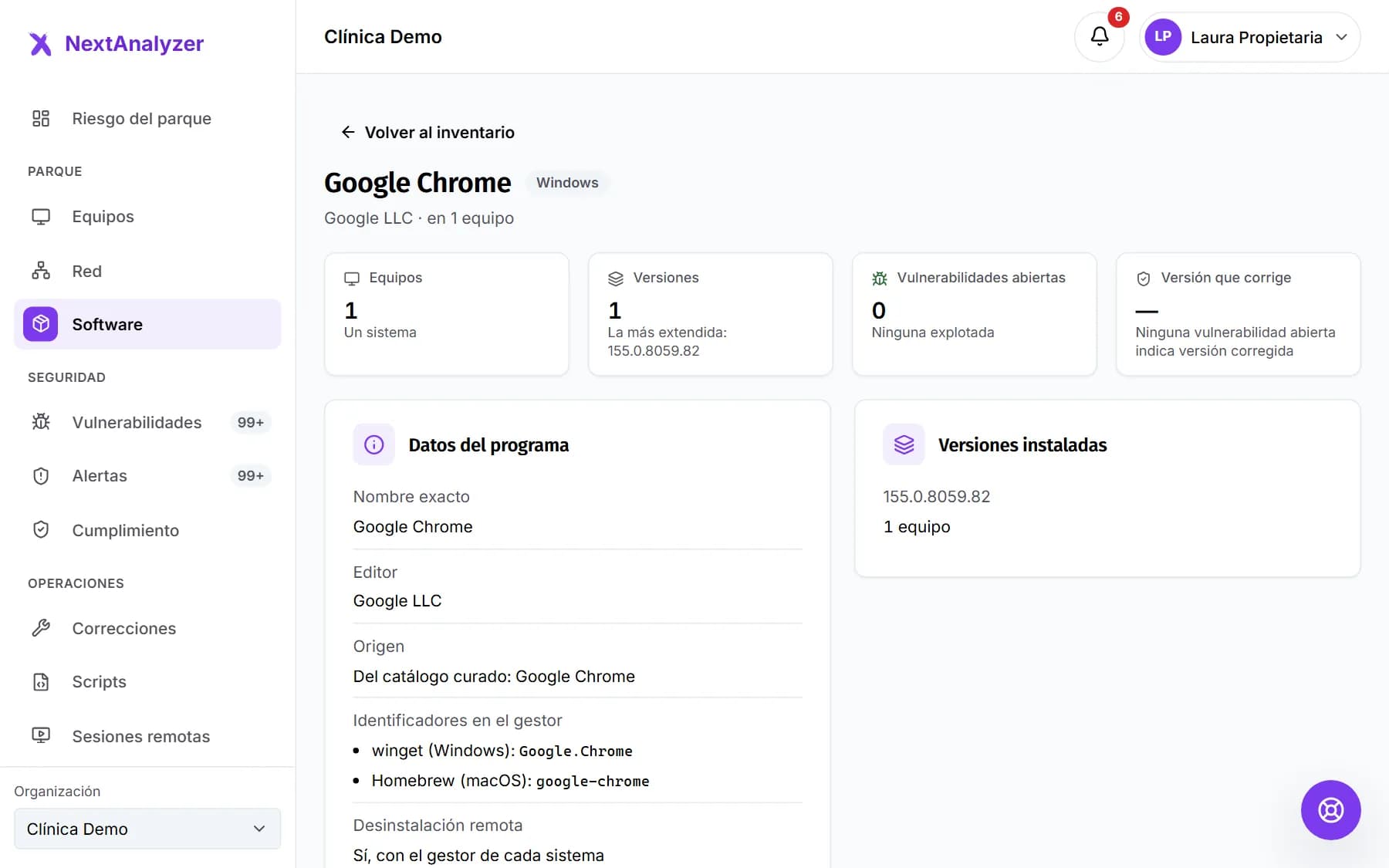Click version 155.0.8059.82 in Versiones instaladas
The height and width of the screenshot is (868, 1389).
click(936, 497)
